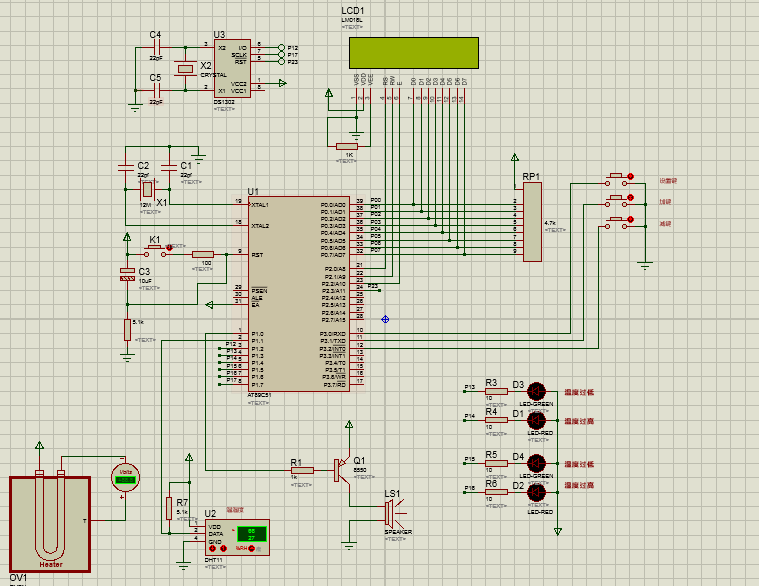
Task: Toggle the latch dot on the 设置键 button
Action: tap(630, 176)
